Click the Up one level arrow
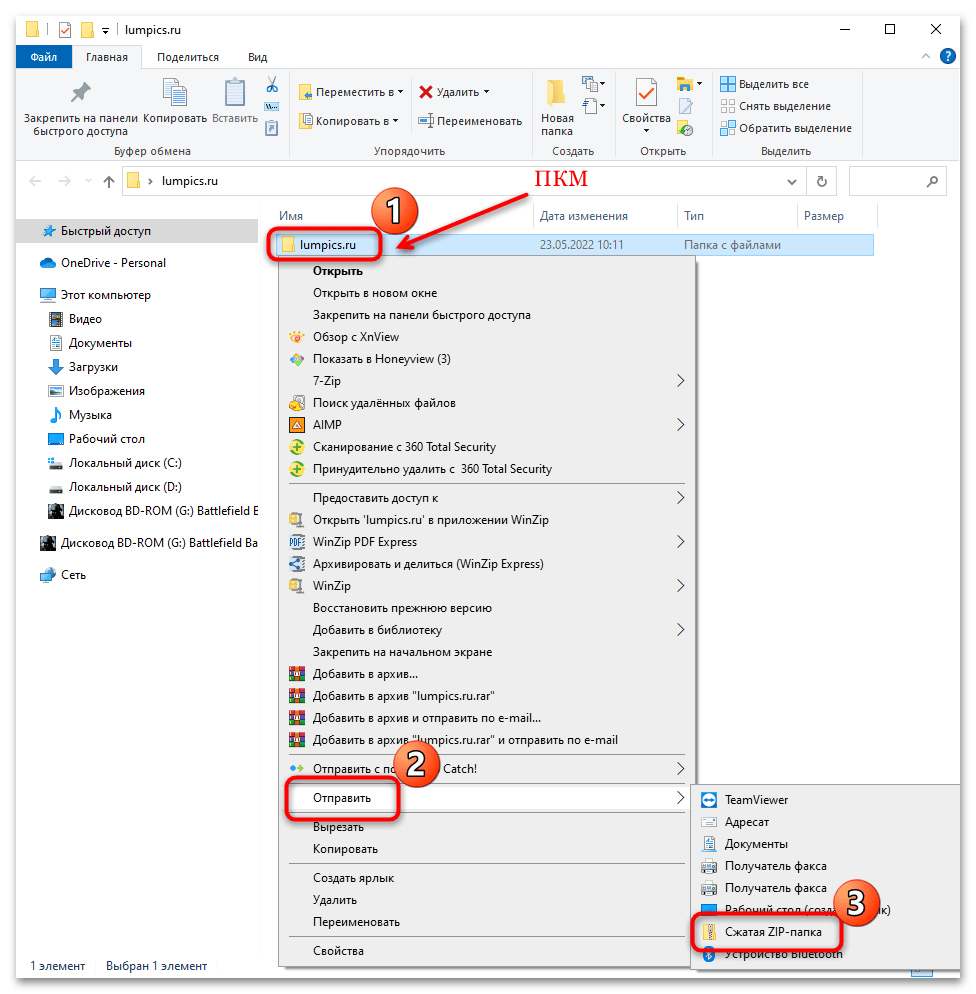The width and height of the screenshot is (976, 994). coord(108,181)
